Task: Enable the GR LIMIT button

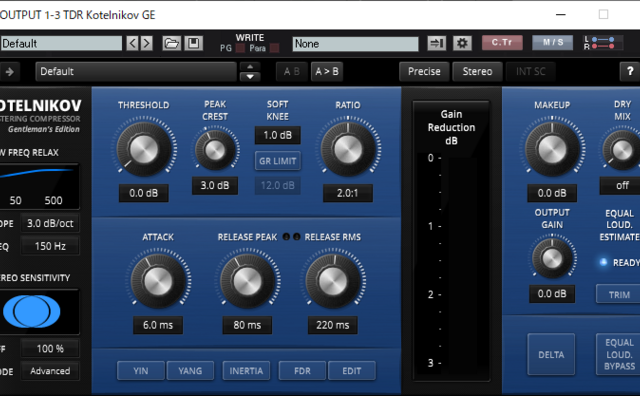Action: coord(278,161)
